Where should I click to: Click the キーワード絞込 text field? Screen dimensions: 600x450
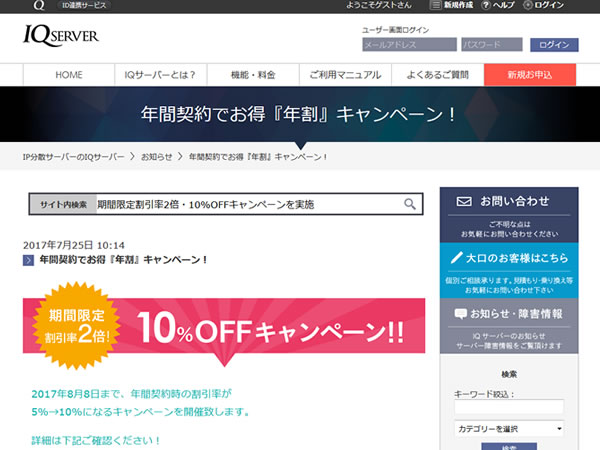tap(509, 406)
